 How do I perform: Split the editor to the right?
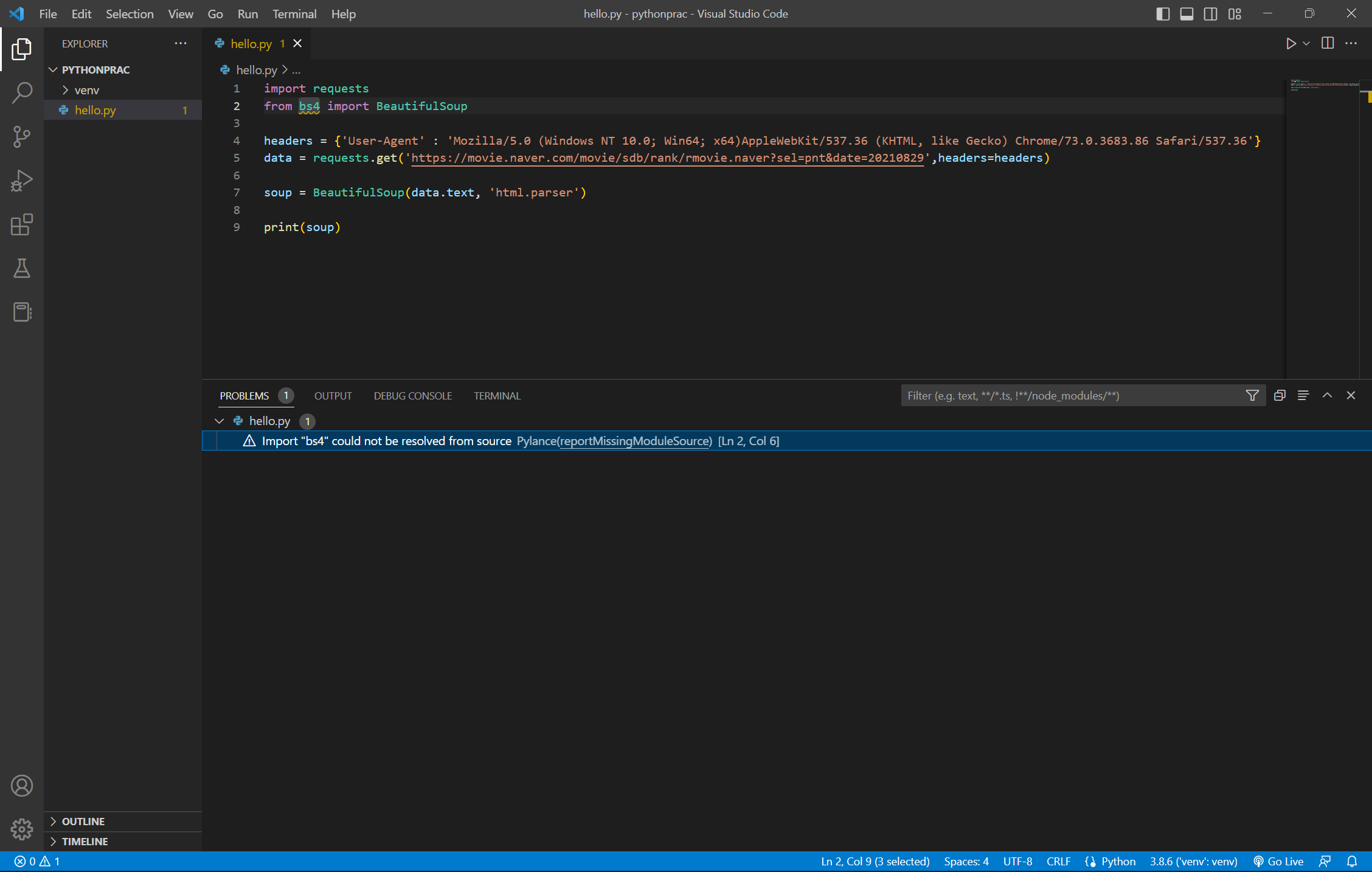point(1328,43)
